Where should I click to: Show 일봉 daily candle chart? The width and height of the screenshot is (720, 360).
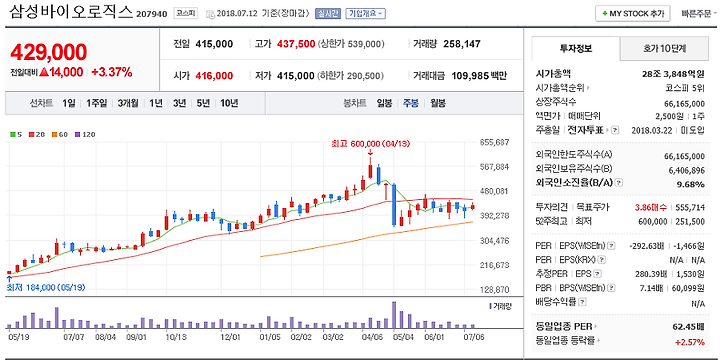(x=384, y=103)
